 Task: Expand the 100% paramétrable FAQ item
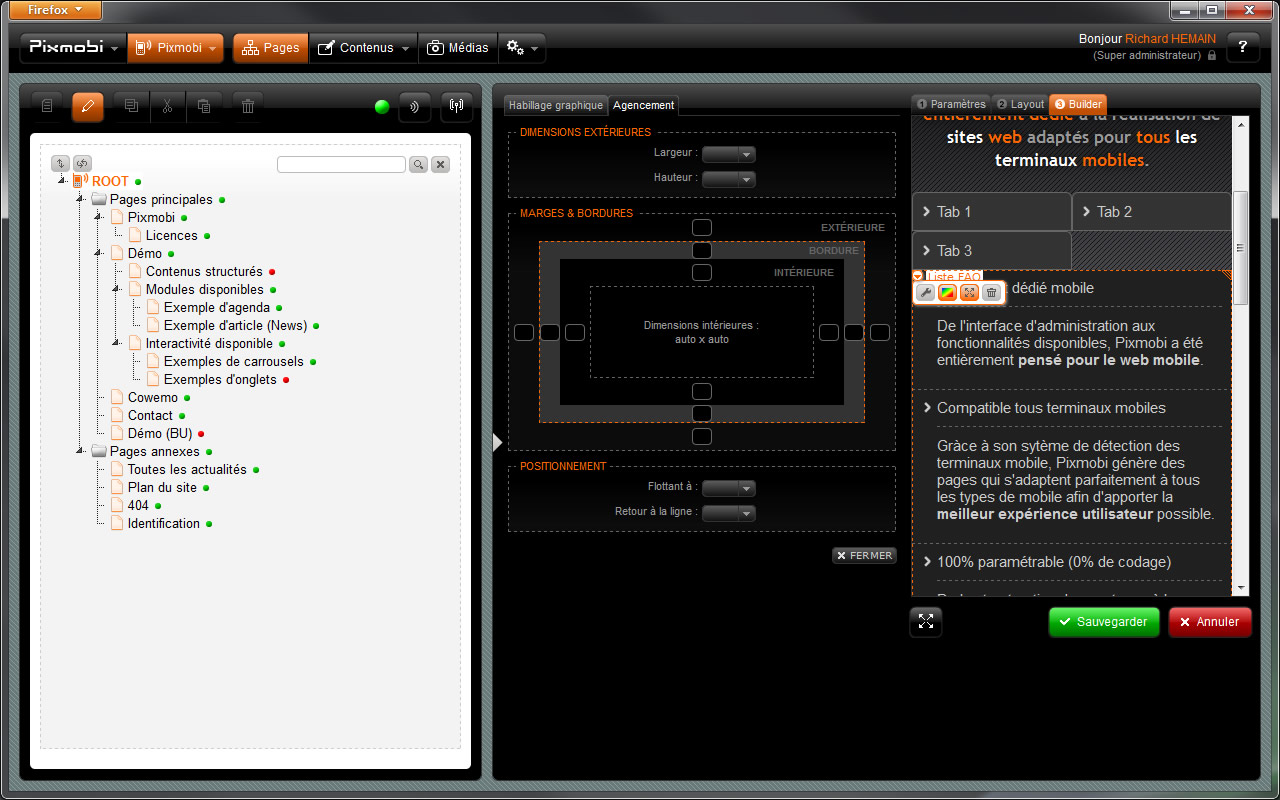click(x=1052, y=562)
